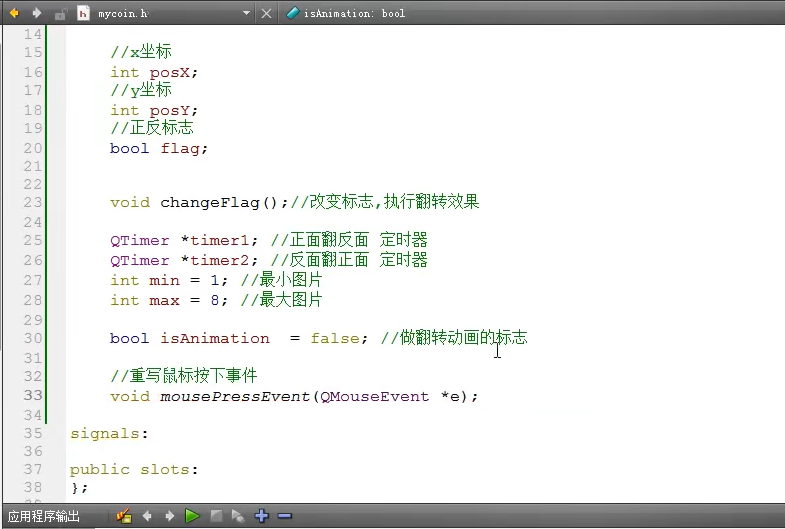Click the posY variable name

point(170,111)
